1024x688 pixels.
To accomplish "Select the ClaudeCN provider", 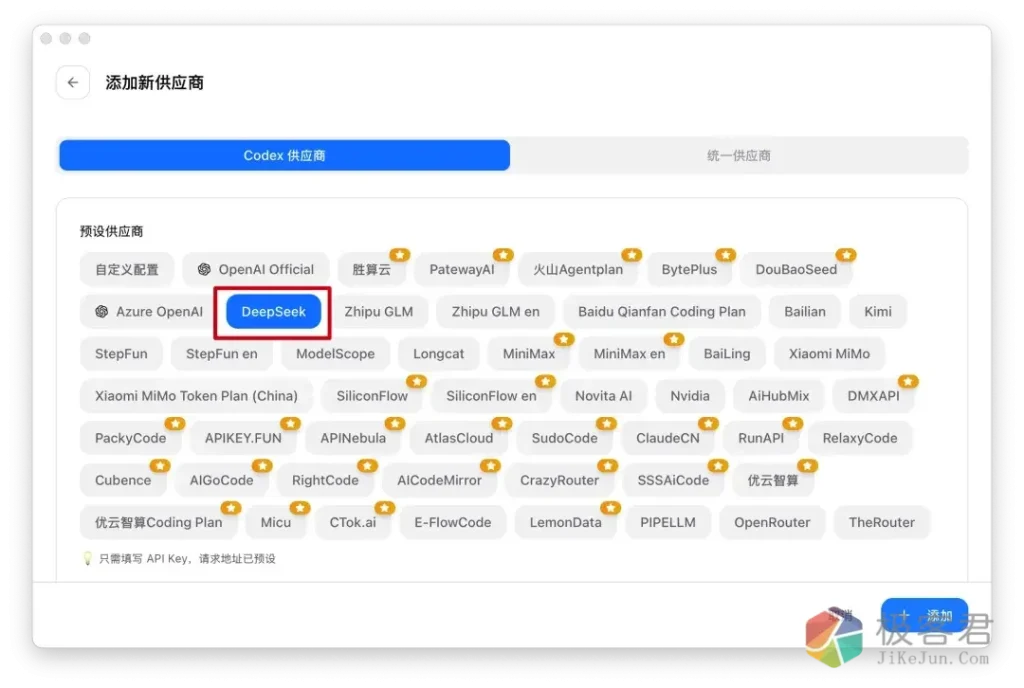I will (x=667, y=438).
